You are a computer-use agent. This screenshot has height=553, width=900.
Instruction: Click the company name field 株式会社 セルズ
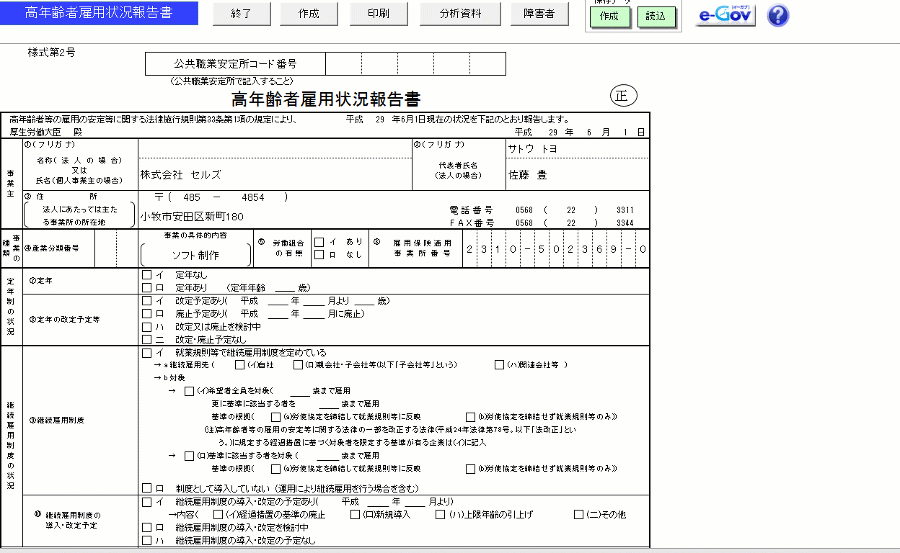[x=275, y=175]
